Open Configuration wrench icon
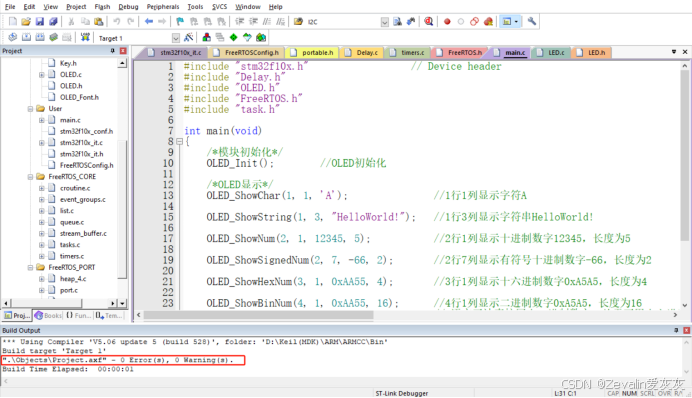 (532, 21)
